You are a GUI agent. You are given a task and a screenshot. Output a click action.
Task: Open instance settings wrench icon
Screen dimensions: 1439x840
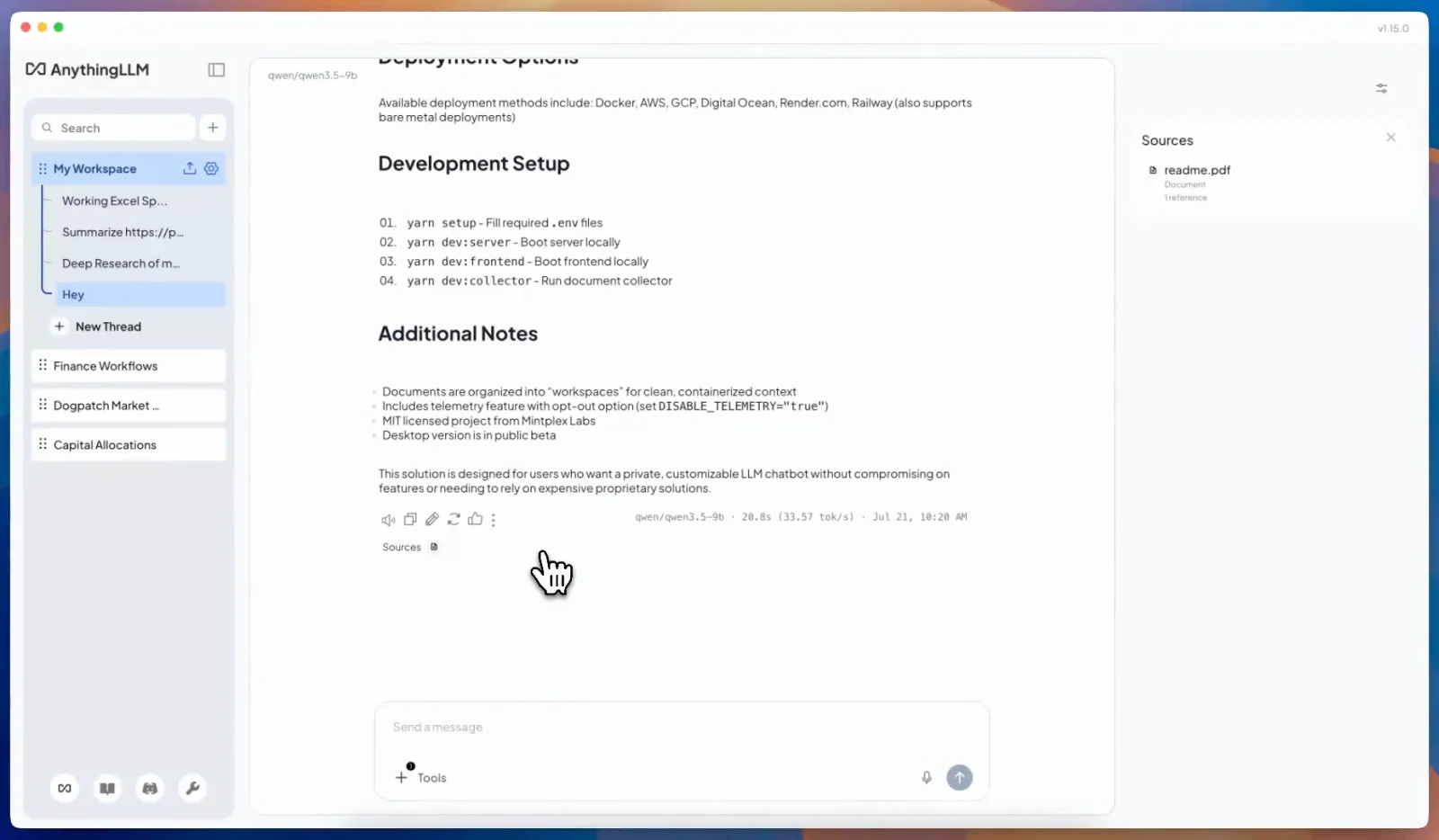pos(192,789)
